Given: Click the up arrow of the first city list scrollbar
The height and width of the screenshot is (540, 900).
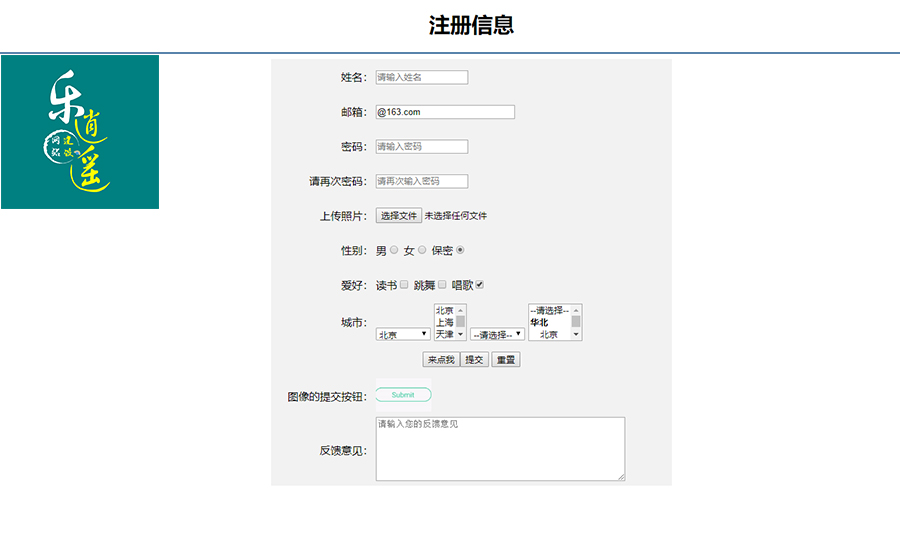Looking at the screenshot, I should coord(460,310).
